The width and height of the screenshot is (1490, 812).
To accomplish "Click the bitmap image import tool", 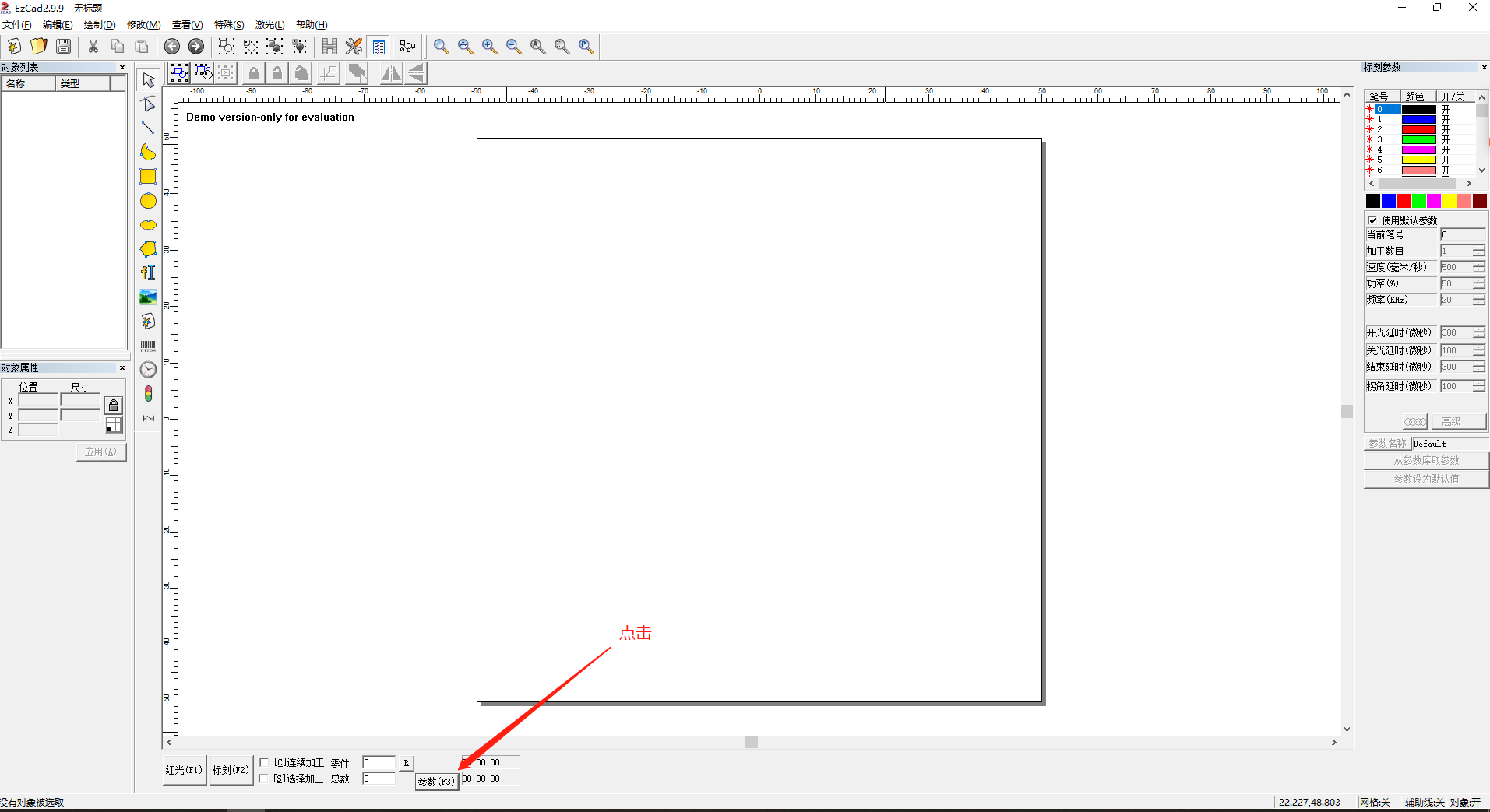I will tap(148, 297).
